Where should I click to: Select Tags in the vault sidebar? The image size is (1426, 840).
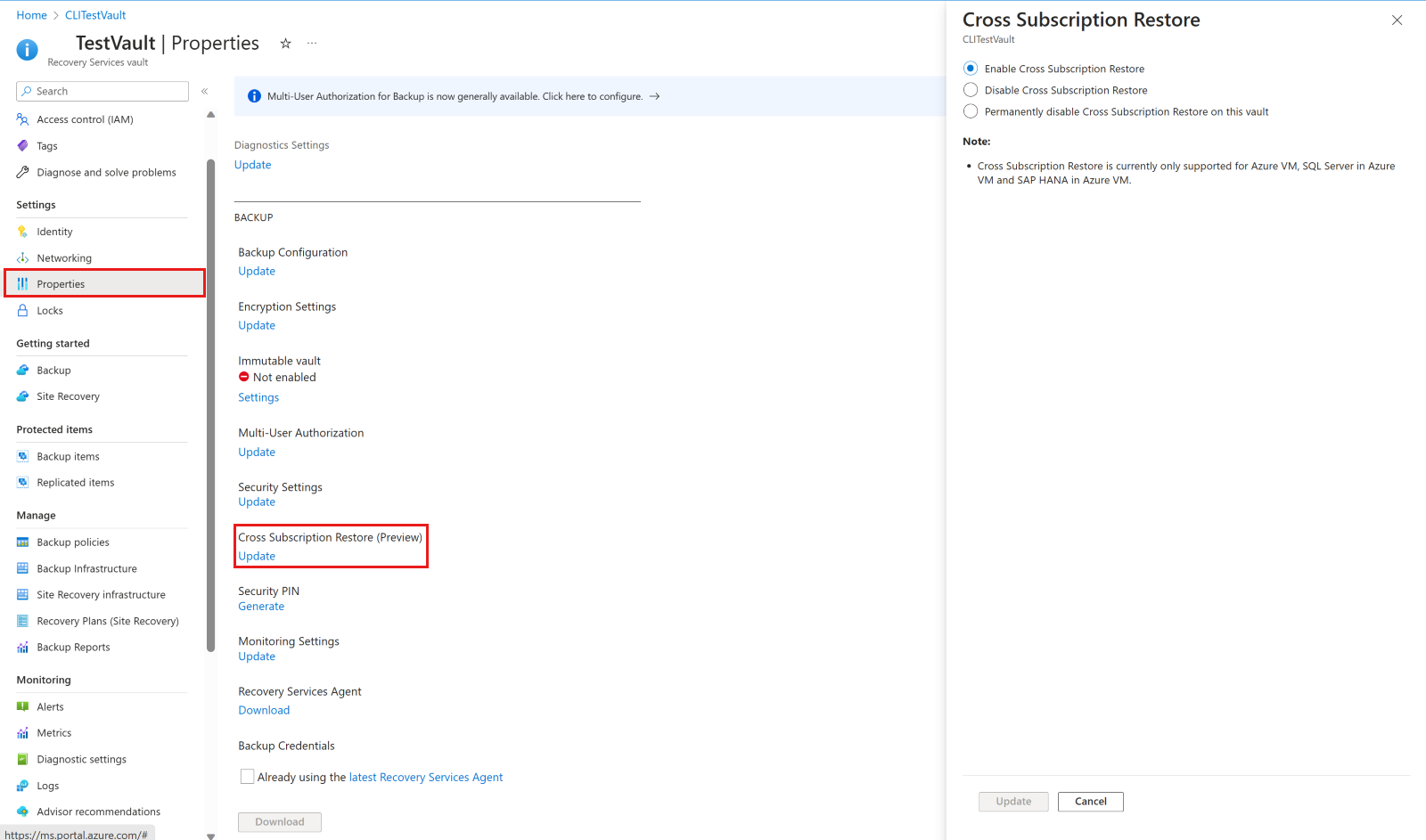pos(45,145)
